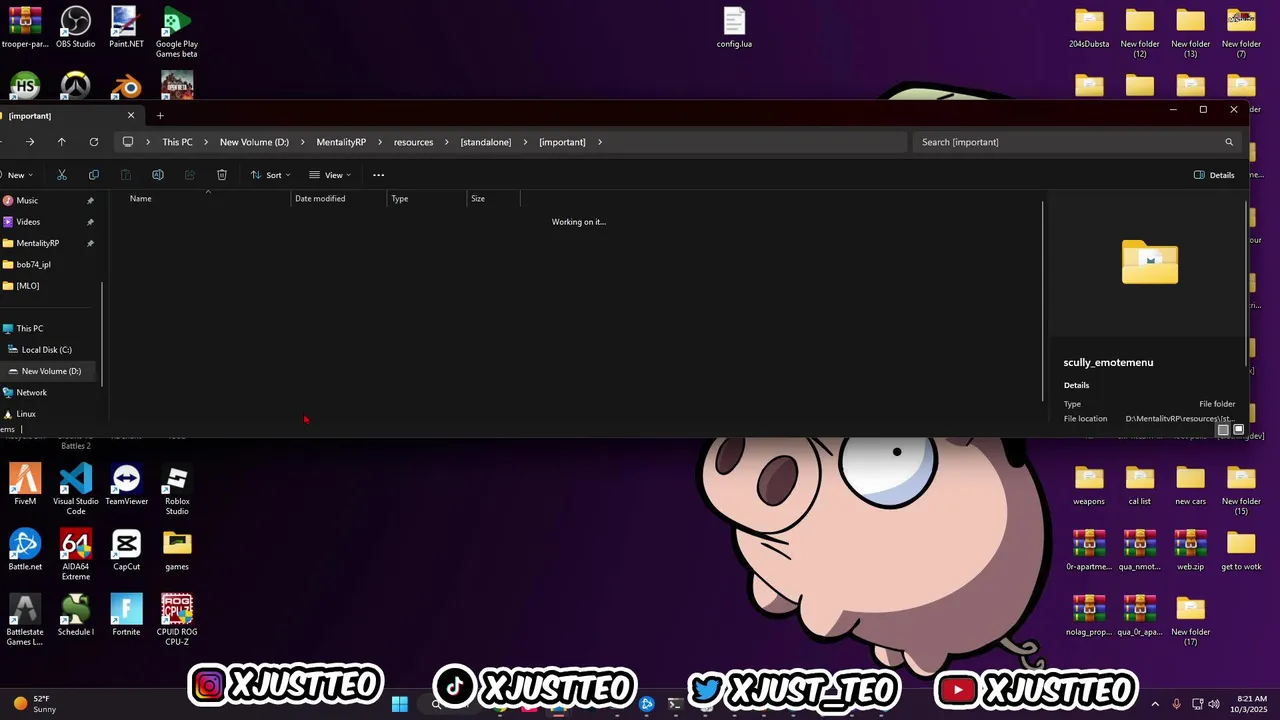Expand chevron after This PC breadcrumb
1280x720 pixels.
point(206,142)
